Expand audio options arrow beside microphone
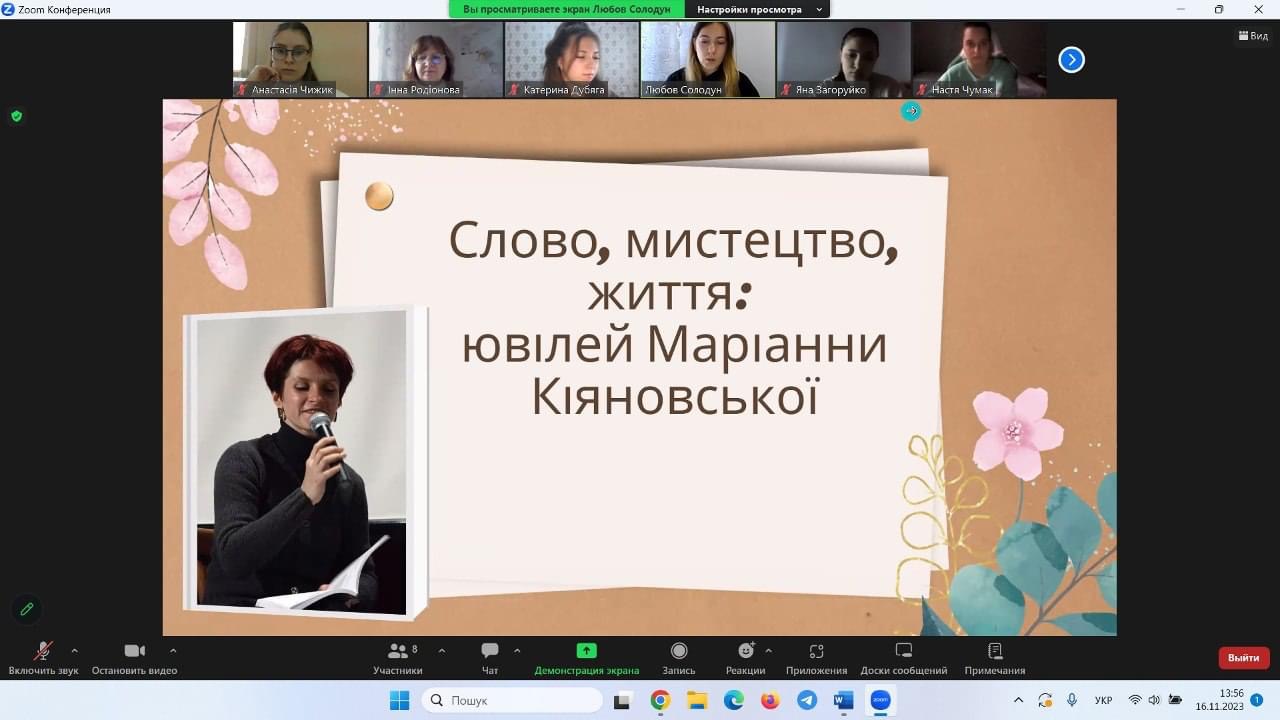The image size is (1280, 720). [x=74, y=651]
